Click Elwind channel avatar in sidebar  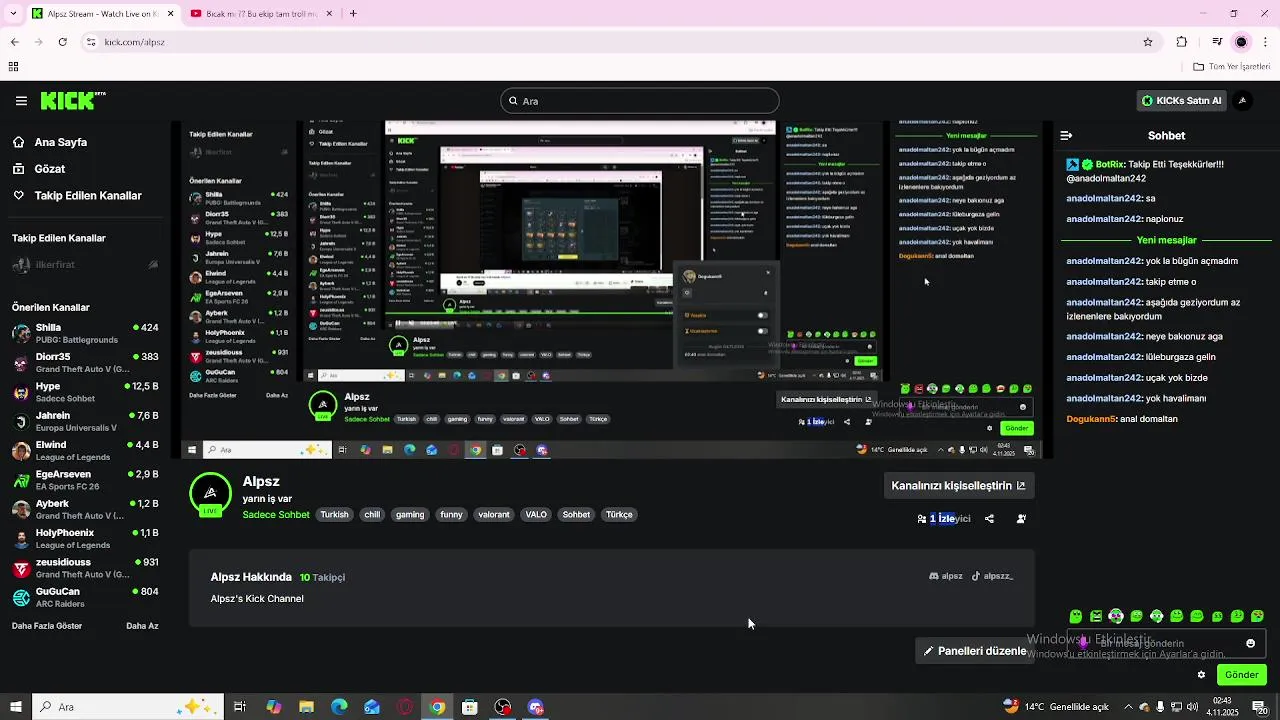click(21, 451)
